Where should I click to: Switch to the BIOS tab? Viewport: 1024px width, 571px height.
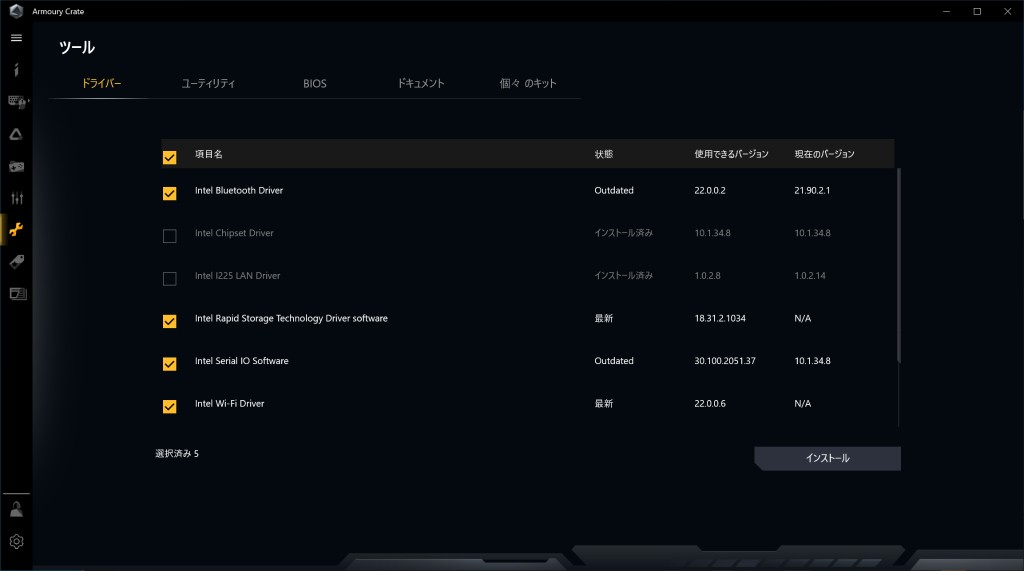tap(315, 84)
